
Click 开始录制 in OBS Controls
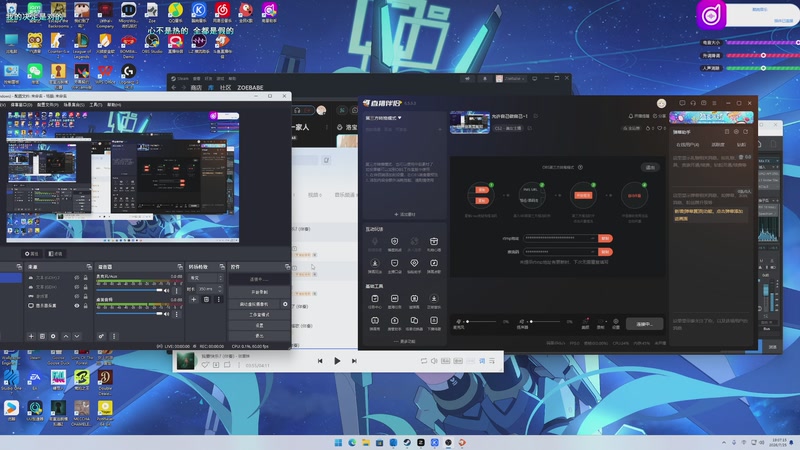click(260, 292)
